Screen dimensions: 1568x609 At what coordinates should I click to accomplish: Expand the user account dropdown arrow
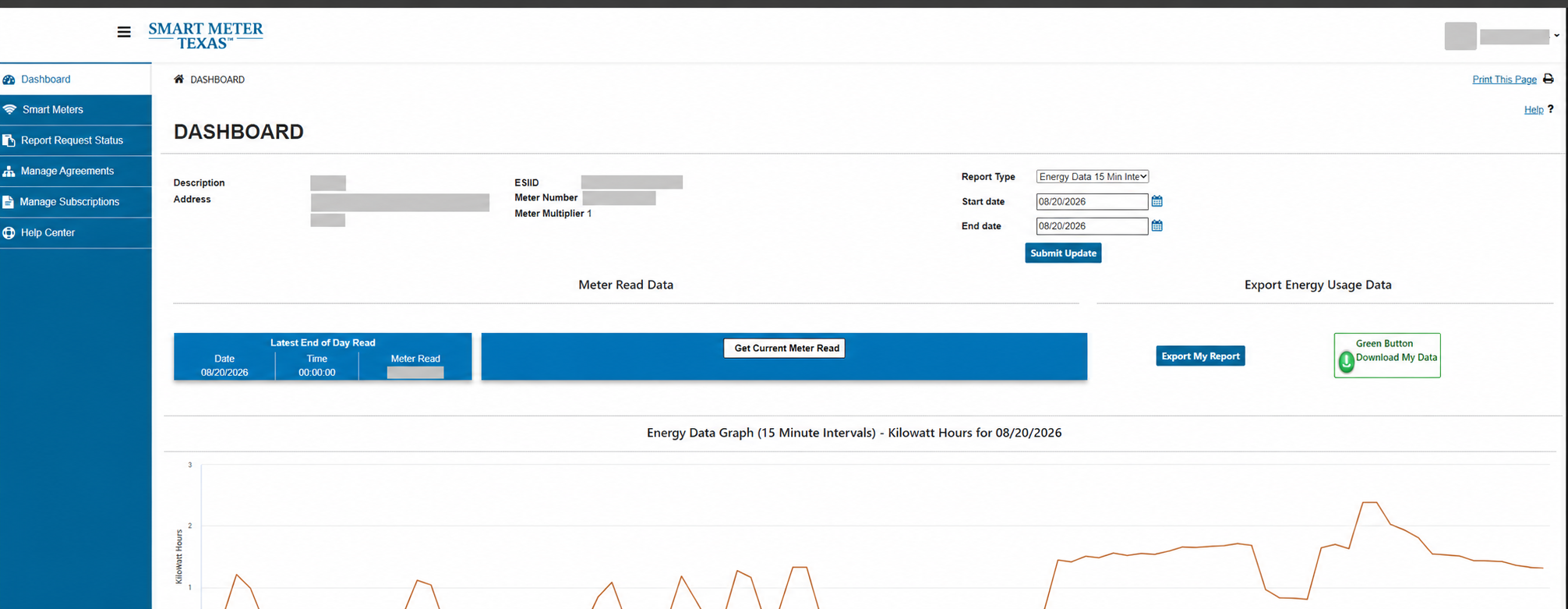point(1556,36)
